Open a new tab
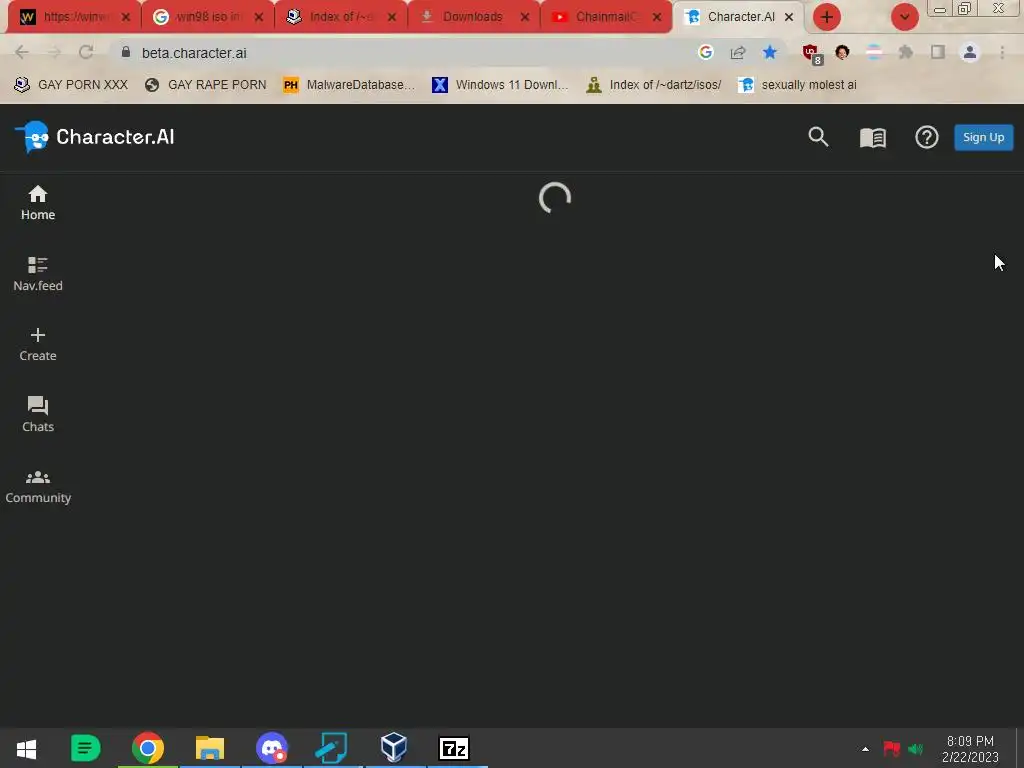The image size is (1024, 768). coord(827,17)
